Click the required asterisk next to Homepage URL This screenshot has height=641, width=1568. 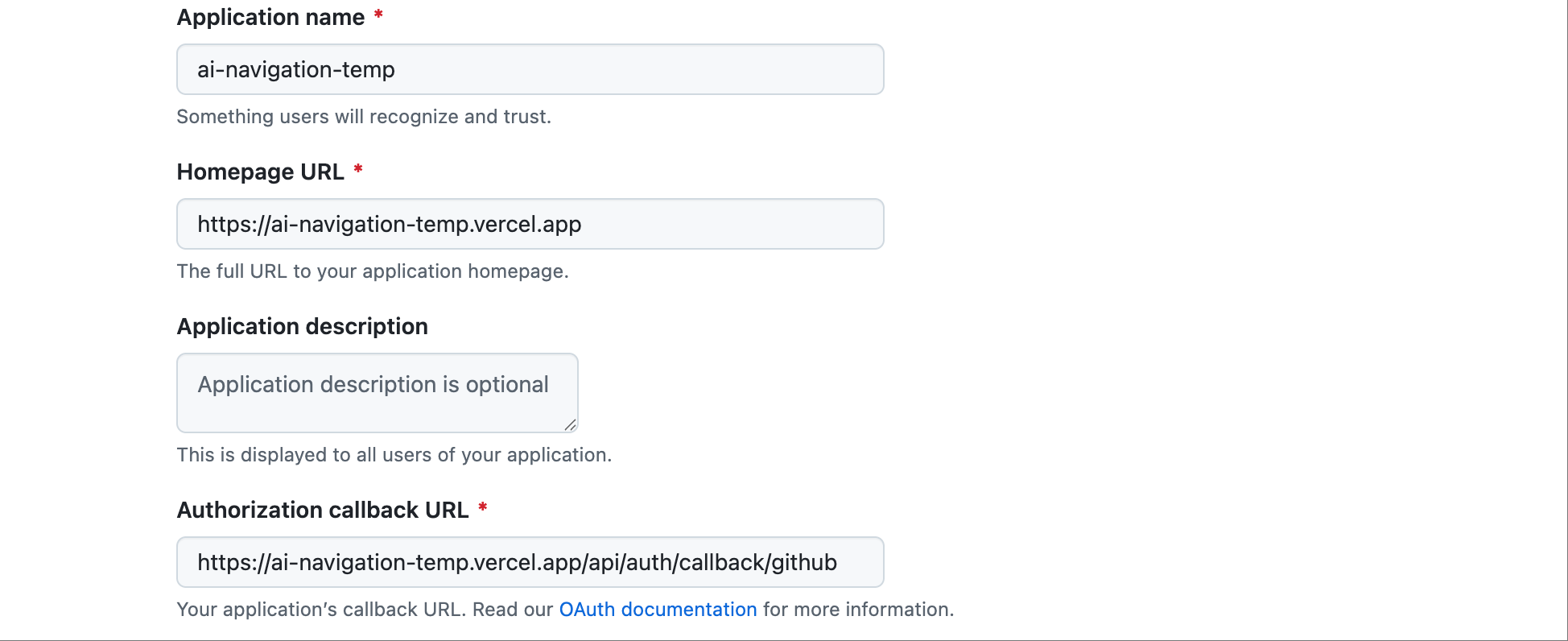tap(359, 167)
